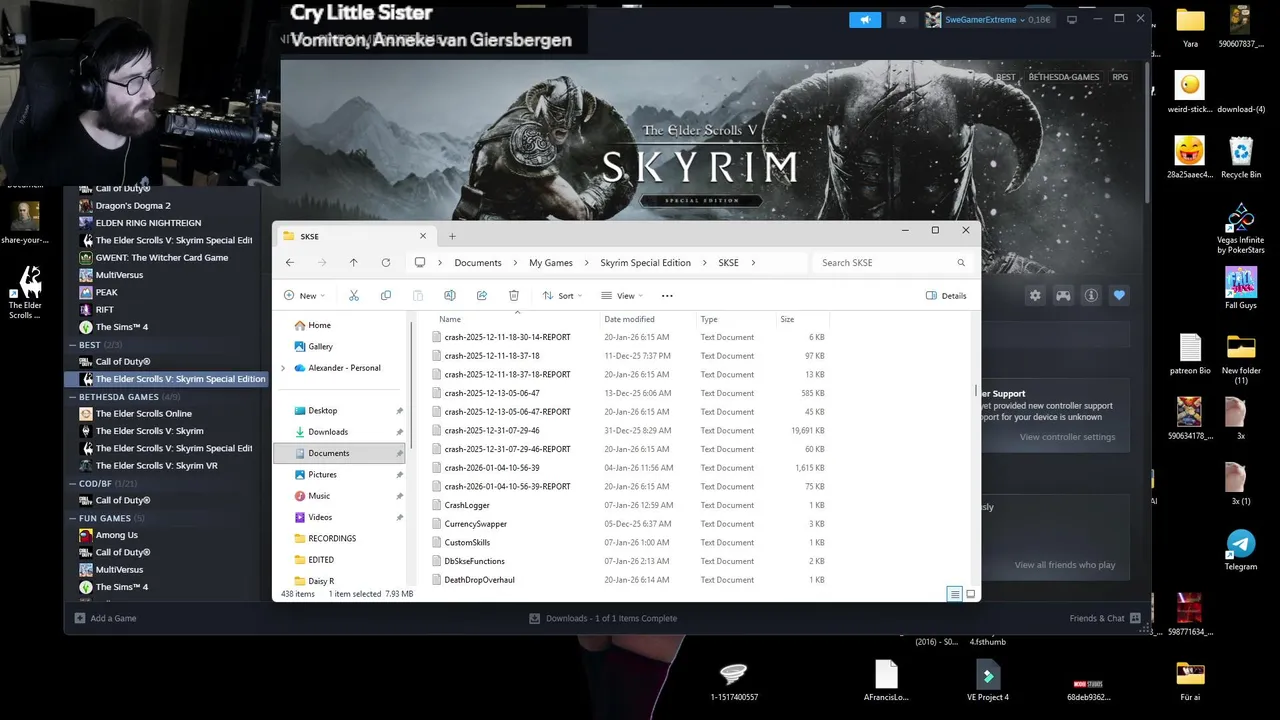Click Documents in the breadcrumb path

tap(478, 263)
